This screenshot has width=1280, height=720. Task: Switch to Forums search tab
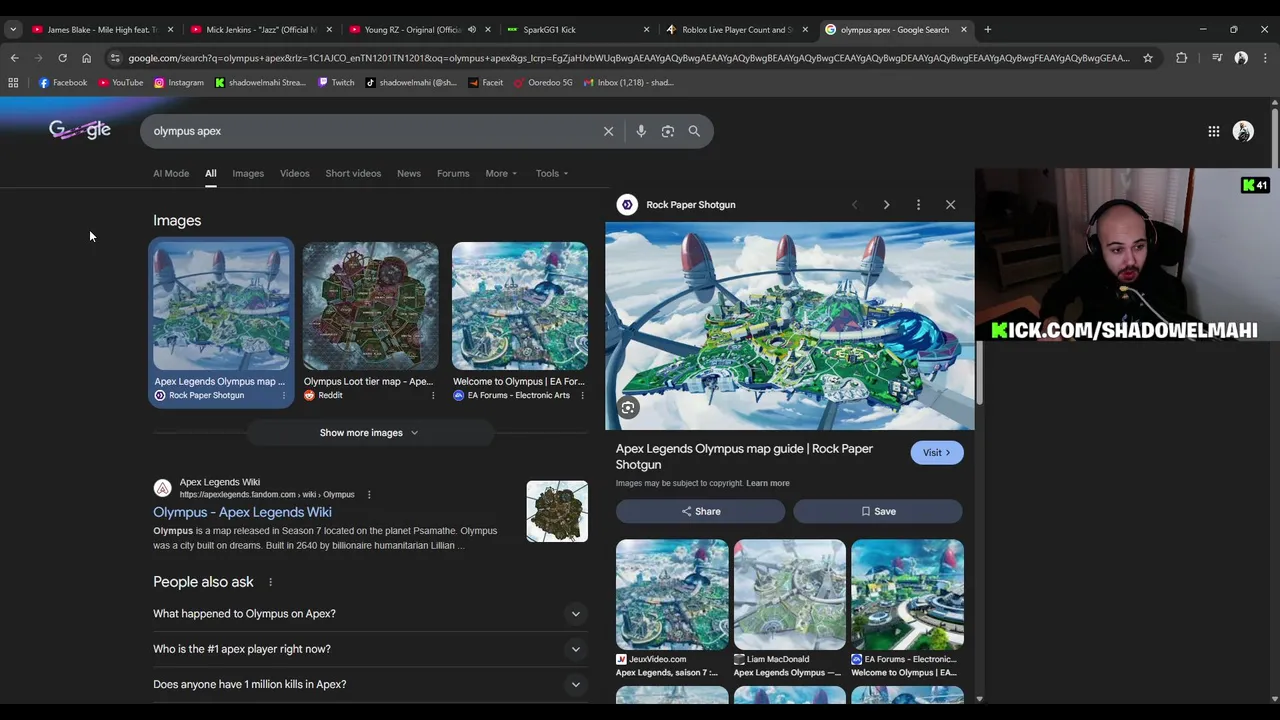[453, 173]
